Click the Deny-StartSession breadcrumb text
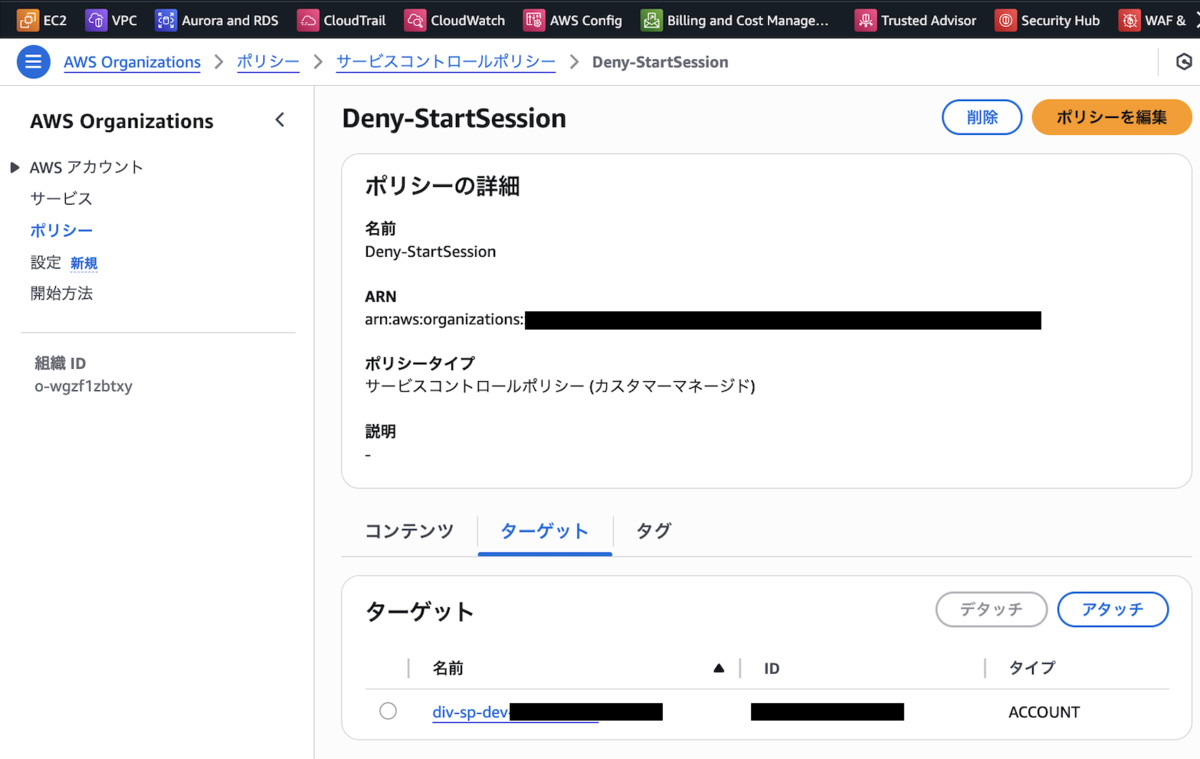This screenshot has width=1200, height=759. [x=660, y=62]
